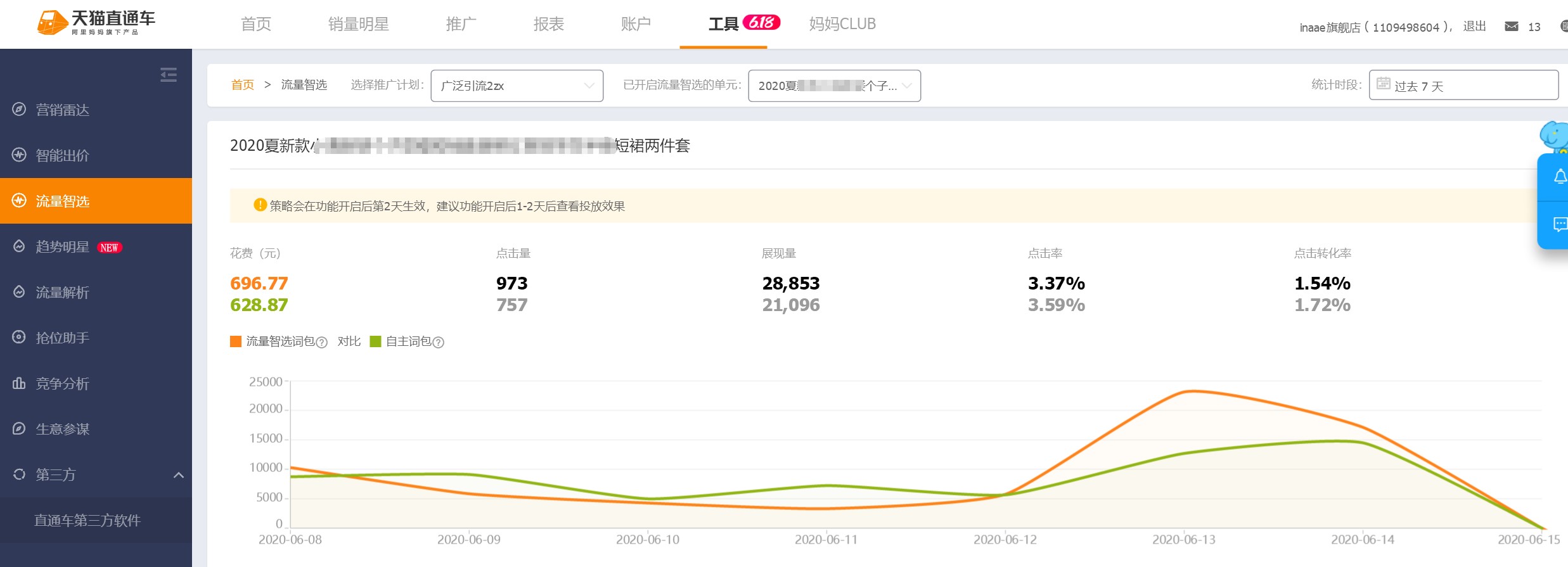Click the 花费 value 628.87
This screenshot has width=1568, height=567.
point(259,305)
